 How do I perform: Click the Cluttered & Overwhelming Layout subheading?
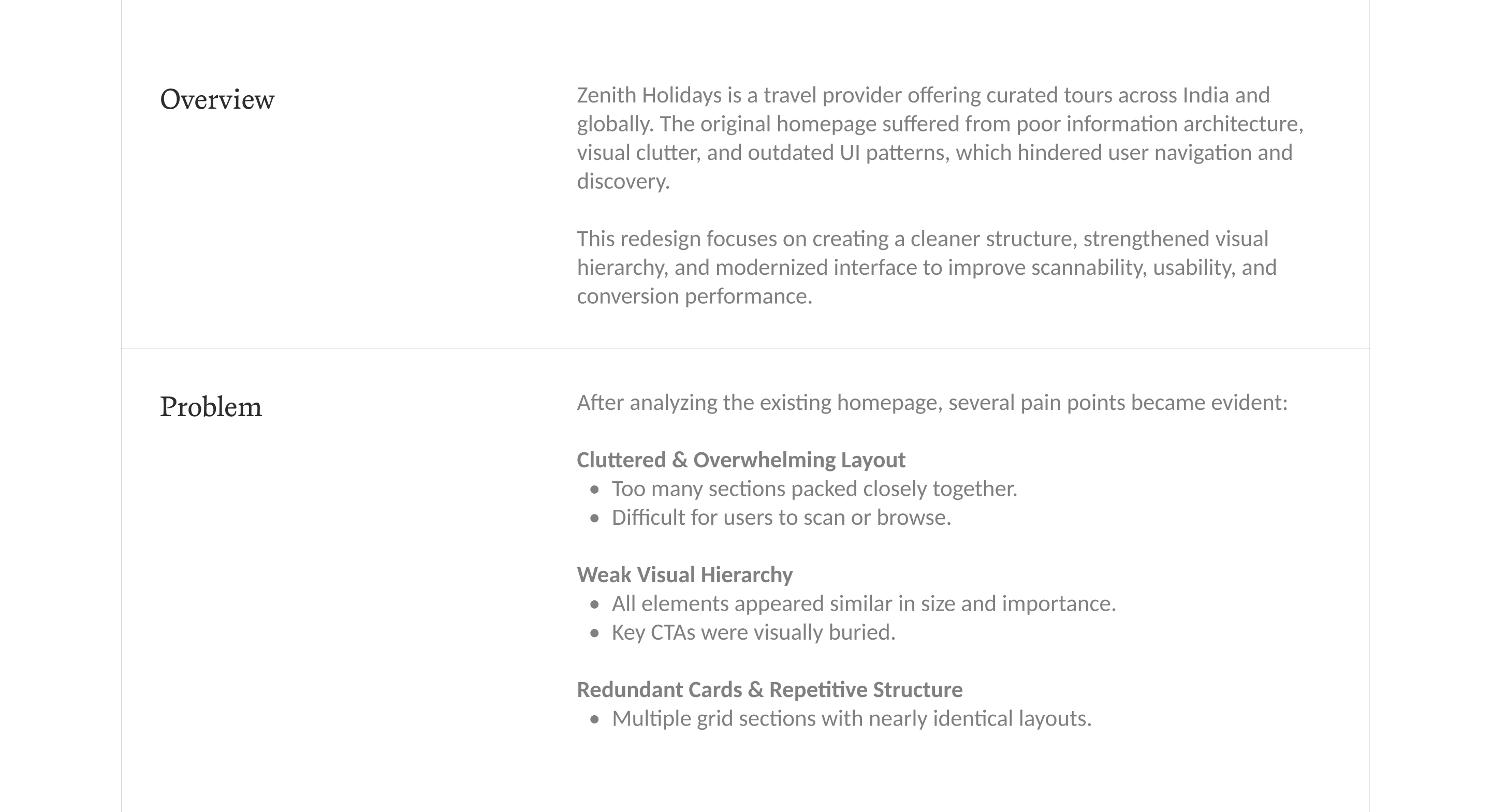pos(741,460)
